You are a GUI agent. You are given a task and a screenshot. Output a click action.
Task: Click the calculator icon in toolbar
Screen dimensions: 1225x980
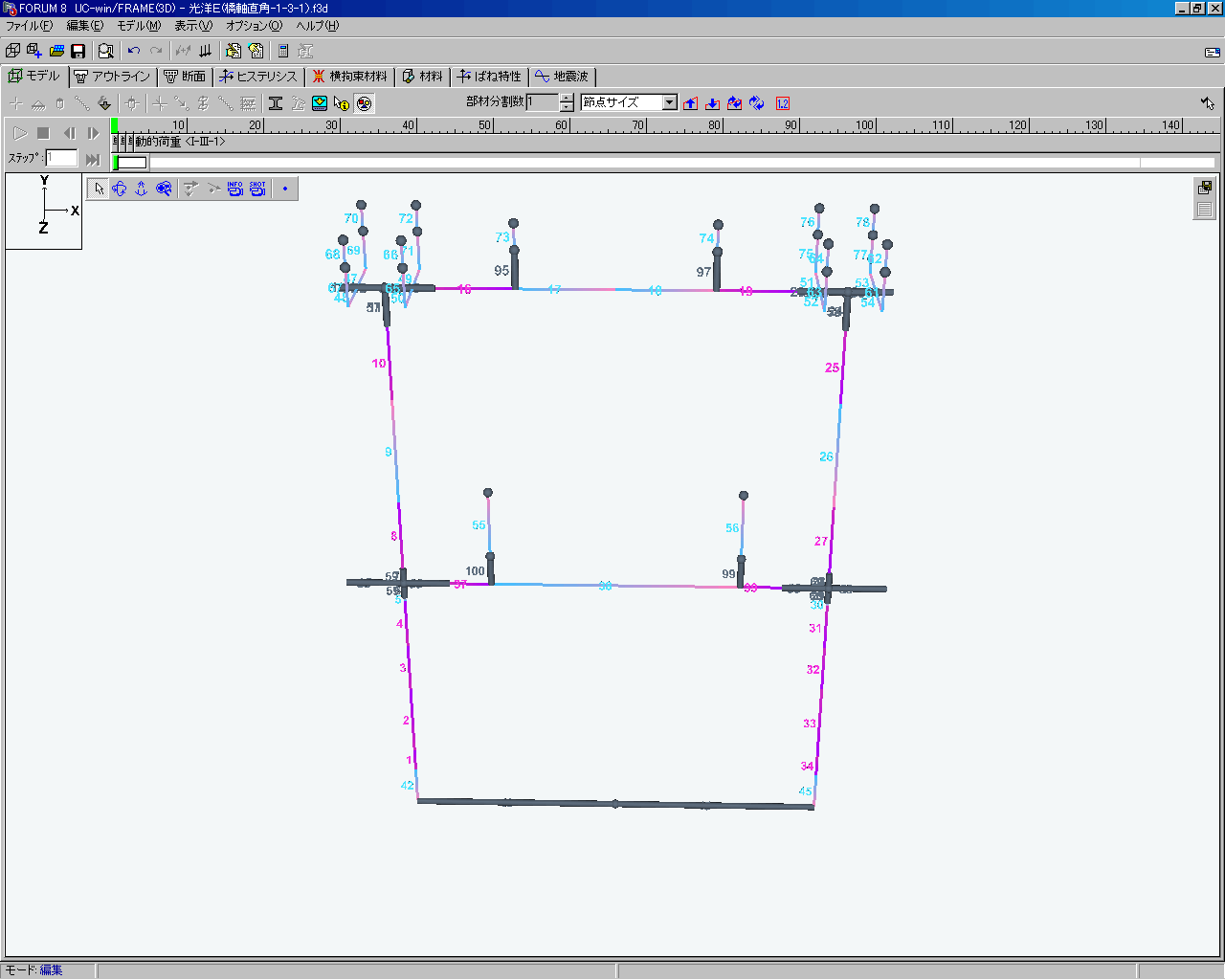tap(283, 51)
